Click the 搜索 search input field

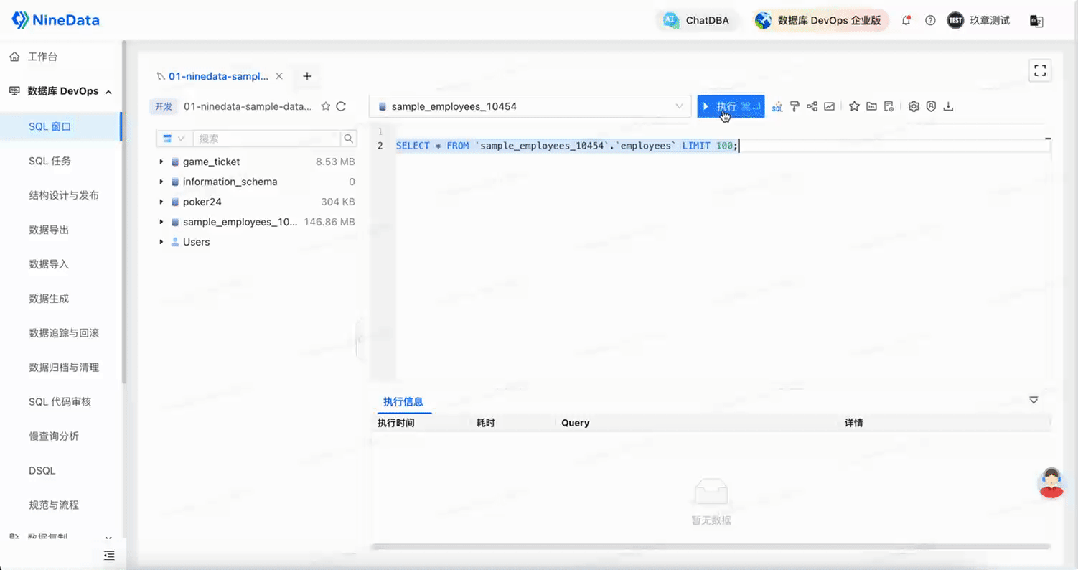[x=267, y=138]
